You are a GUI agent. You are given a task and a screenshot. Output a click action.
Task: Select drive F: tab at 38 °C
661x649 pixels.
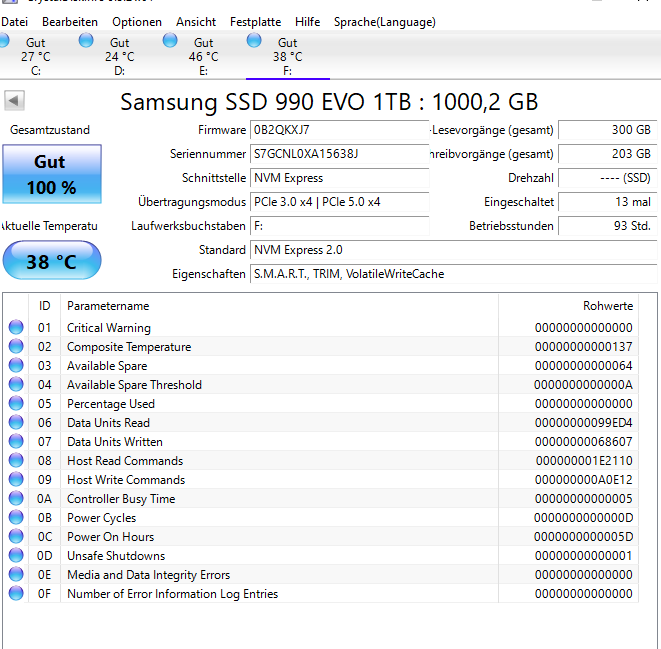coord(288,56)
